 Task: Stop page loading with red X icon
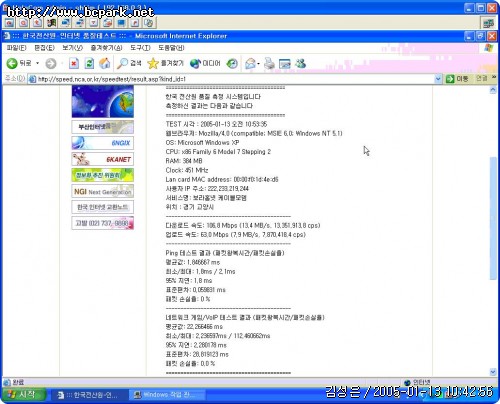click(74, 63)
